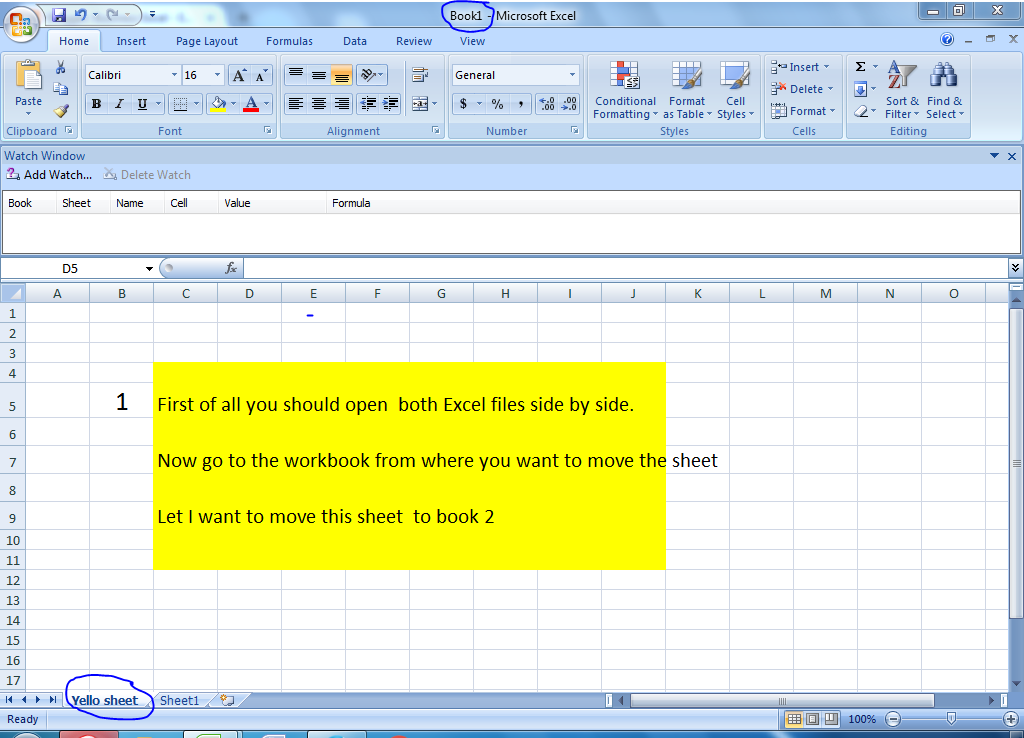Toggle bold formatting
This screenshot has width=1024, height=738.
coord(96,104)
